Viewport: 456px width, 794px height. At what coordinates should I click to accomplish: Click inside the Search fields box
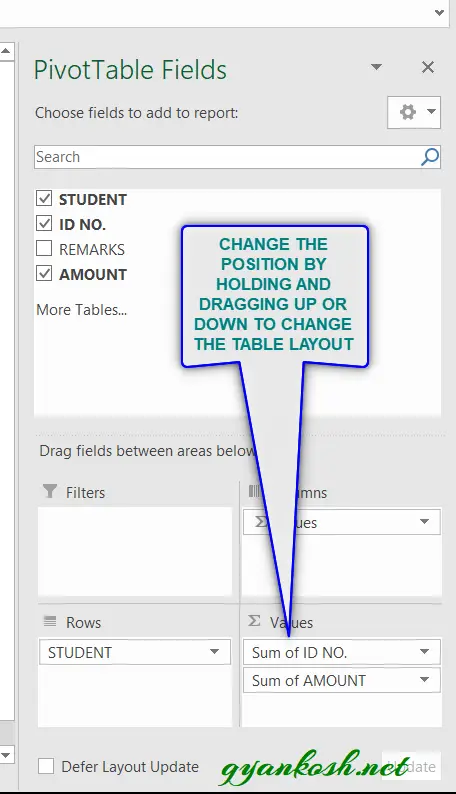point(227,157)
